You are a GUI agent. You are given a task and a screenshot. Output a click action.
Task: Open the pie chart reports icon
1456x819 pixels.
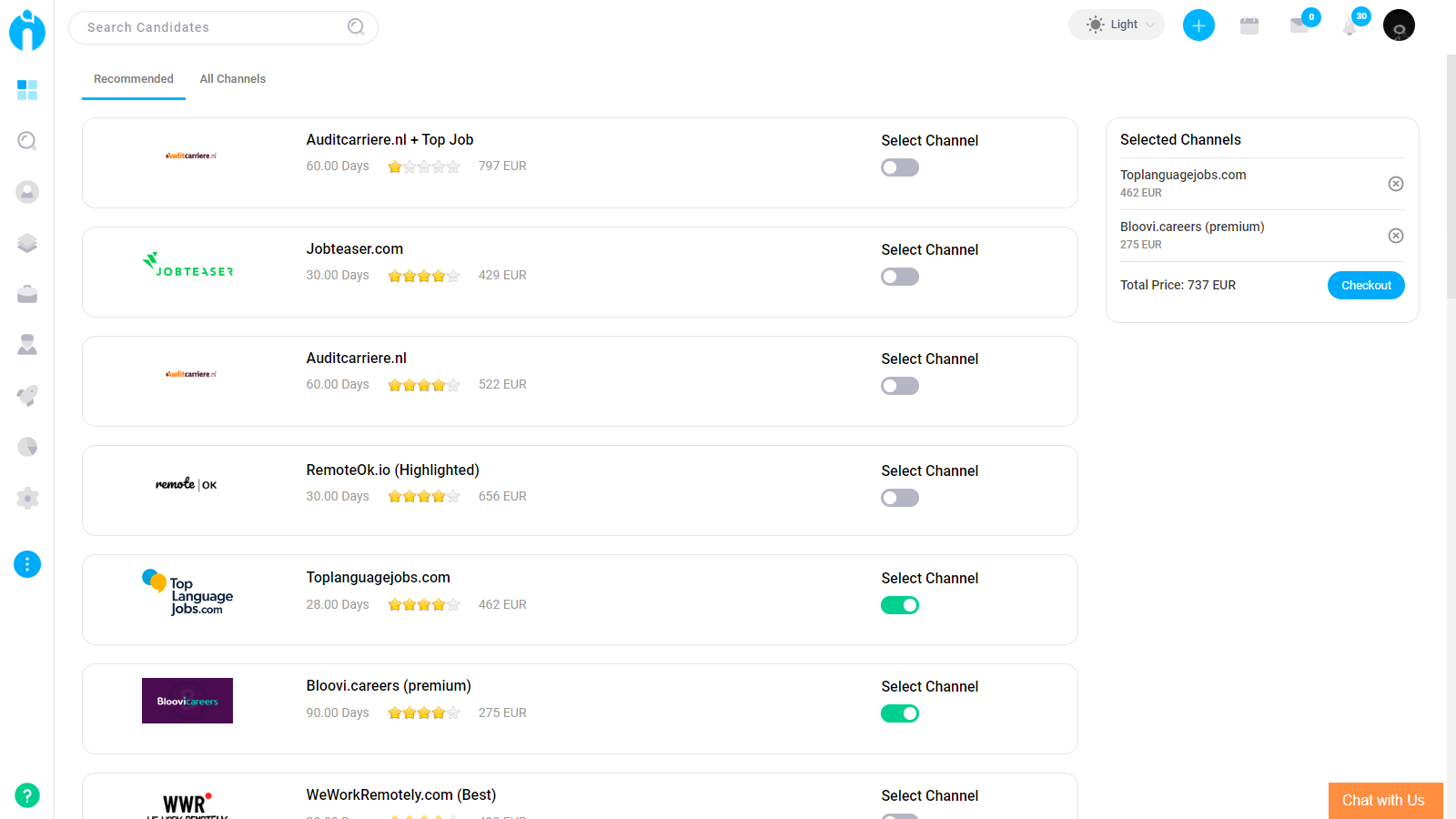click(x=27, y=447)
